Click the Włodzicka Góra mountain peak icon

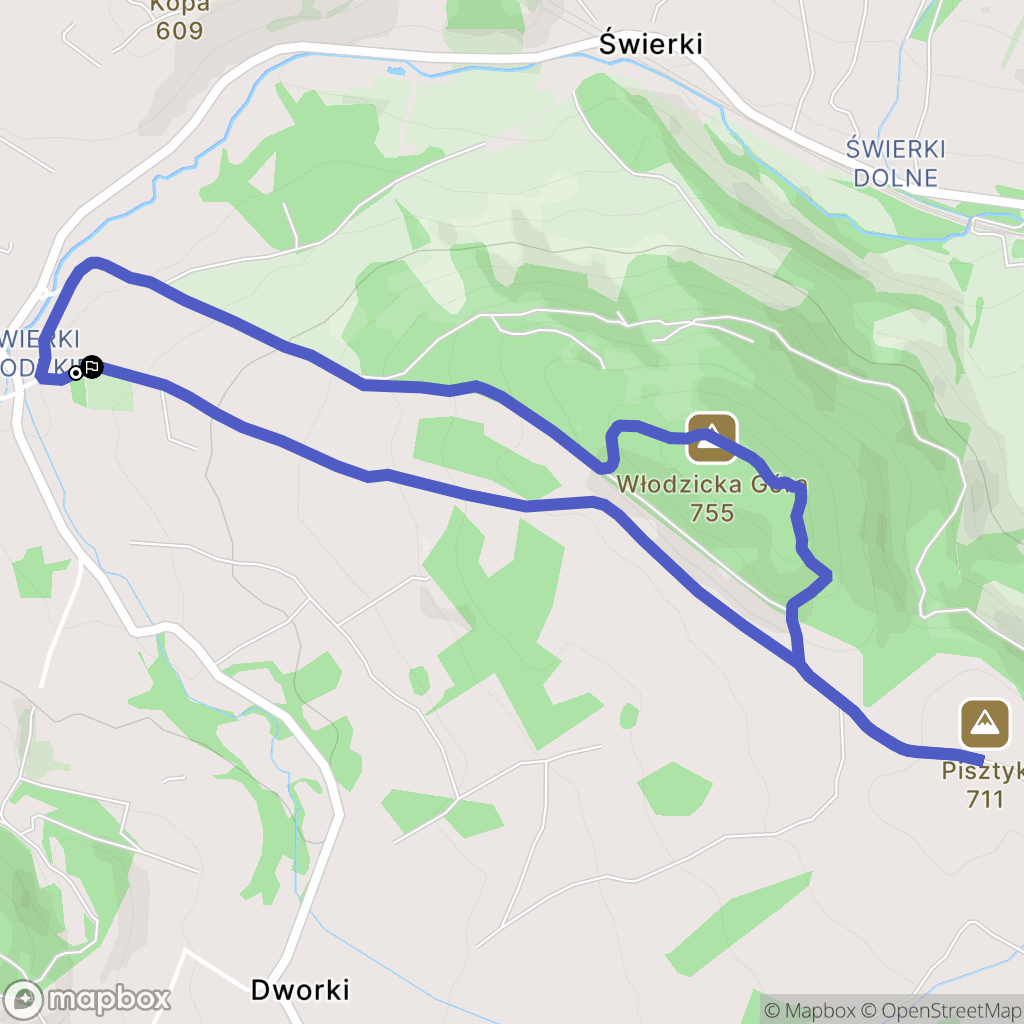pos(712,438)
